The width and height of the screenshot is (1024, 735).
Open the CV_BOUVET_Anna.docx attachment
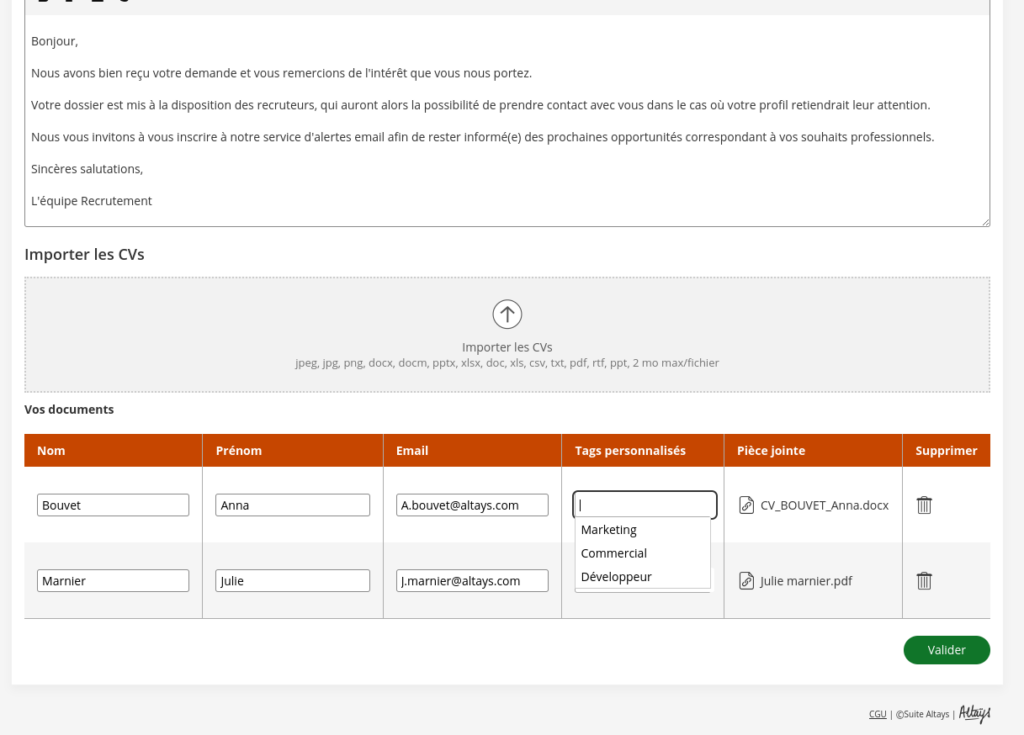pyautogui.click(x=824, y=505)
